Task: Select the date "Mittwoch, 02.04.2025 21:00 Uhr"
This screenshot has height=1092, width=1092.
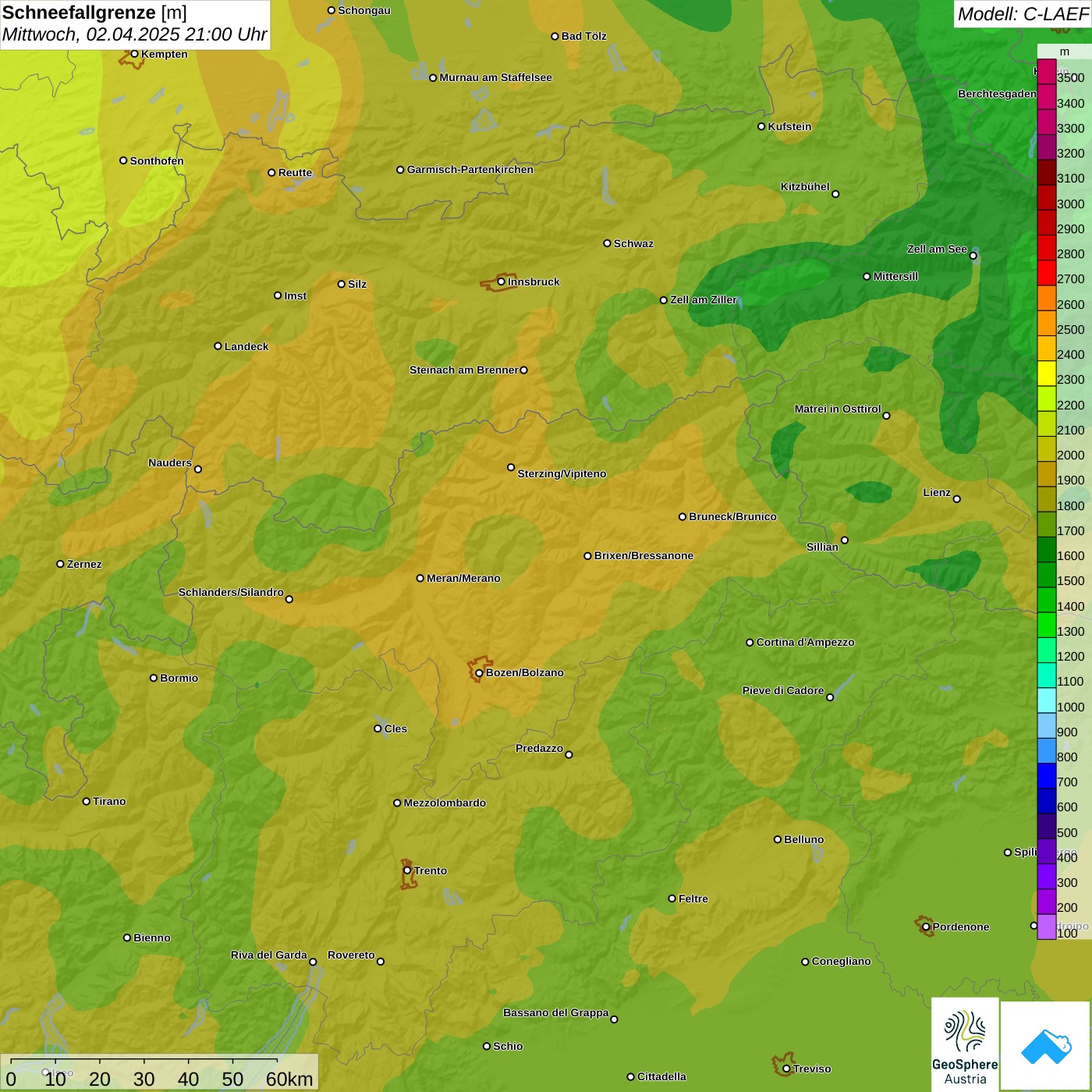Action: [135, 35]
